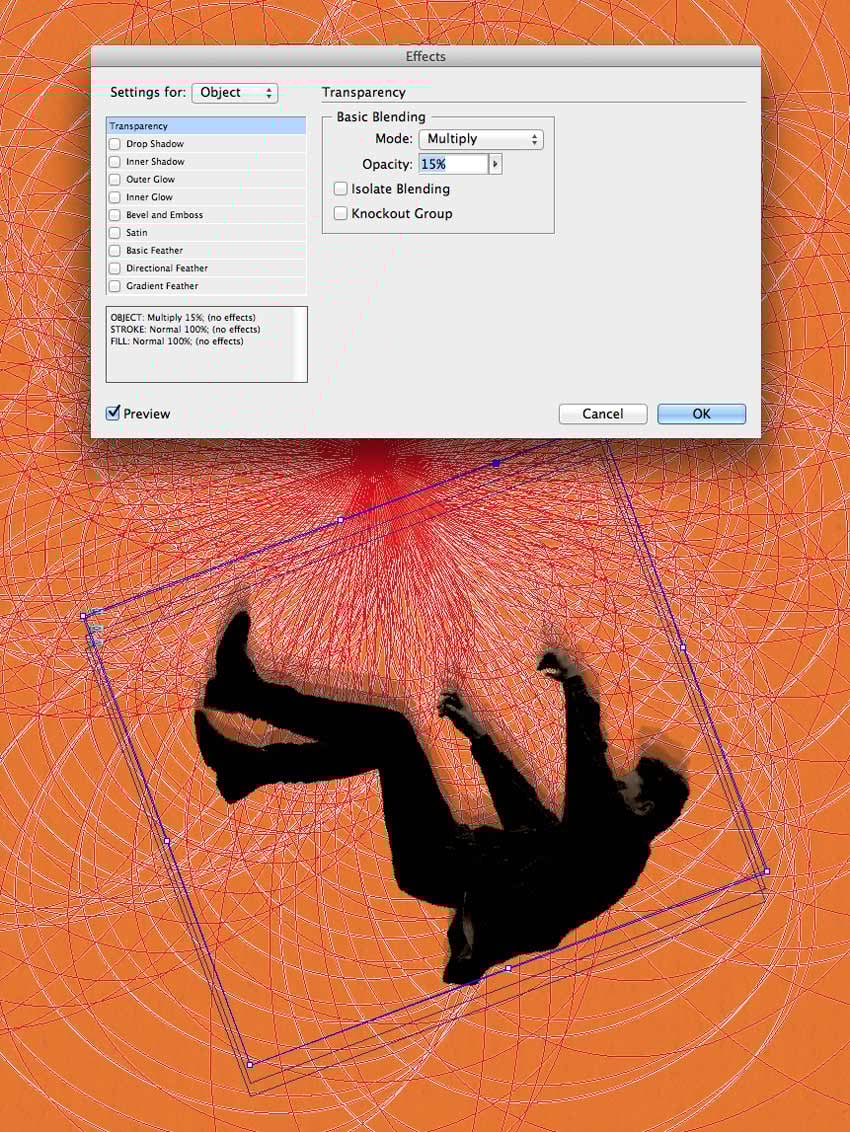The width and height of the screenshot is (850, 1132).
Task: Click the 'STROKE: Normal 100%' summary line
Action: click(x=185, y=329)
